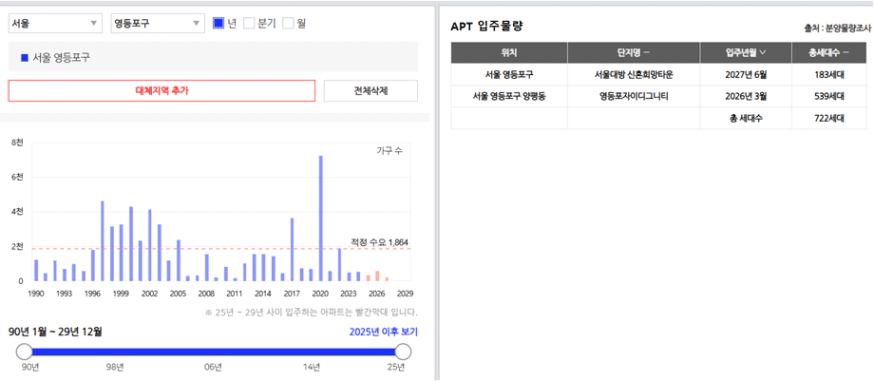Click the red 2026 bar in chart

point(377,276)
